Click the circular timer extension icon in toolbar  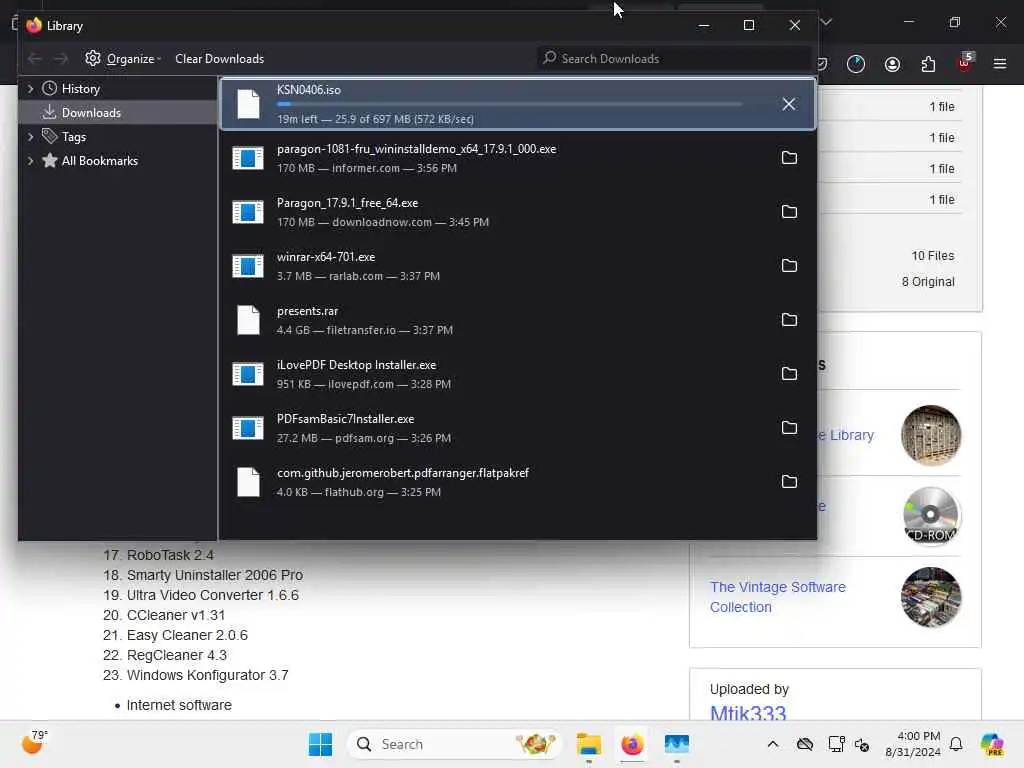pos(856,64)
